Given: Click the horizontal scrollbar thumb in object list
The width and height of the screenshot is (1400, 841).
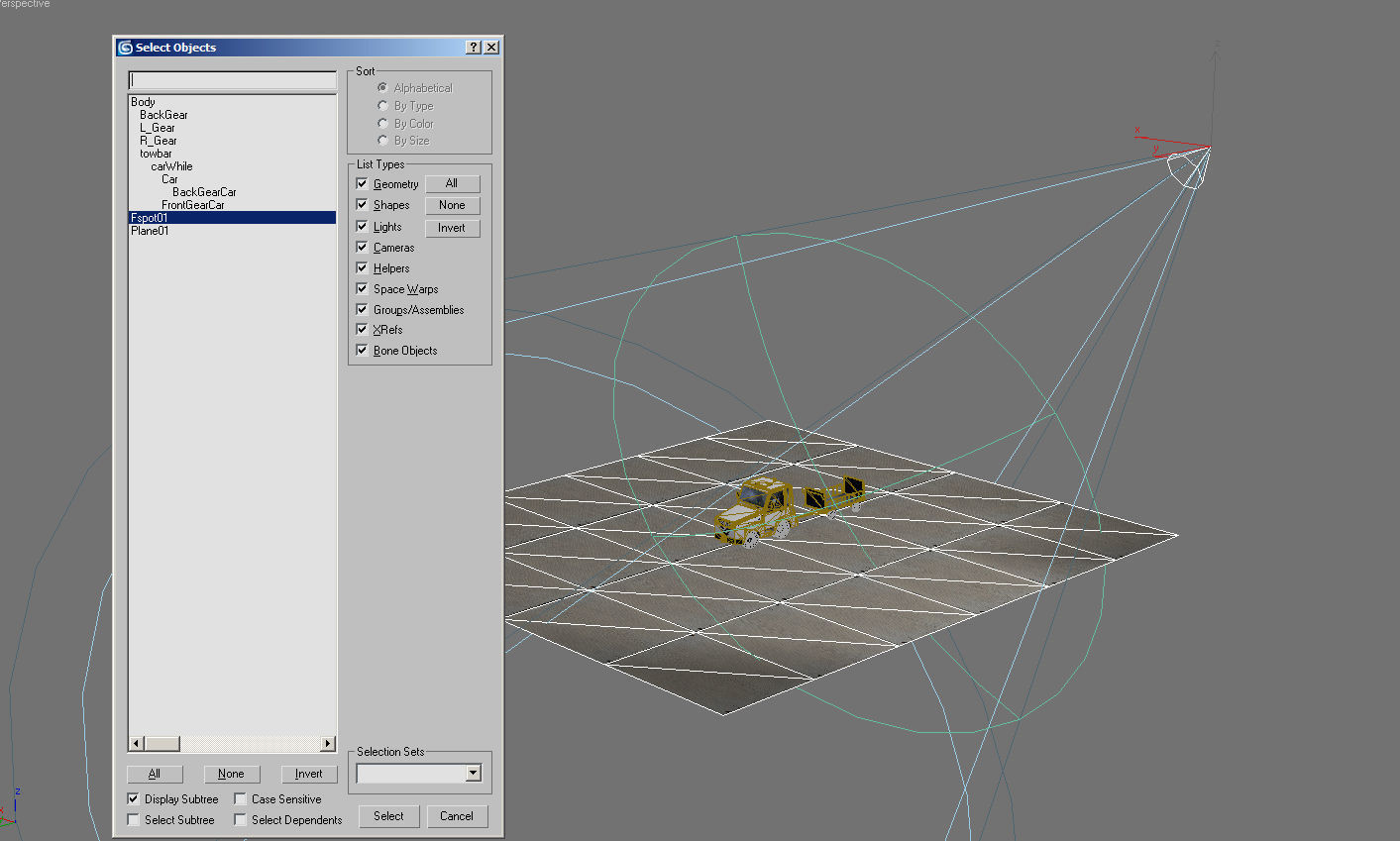Looking at the screenshot, I should (162, 743).
